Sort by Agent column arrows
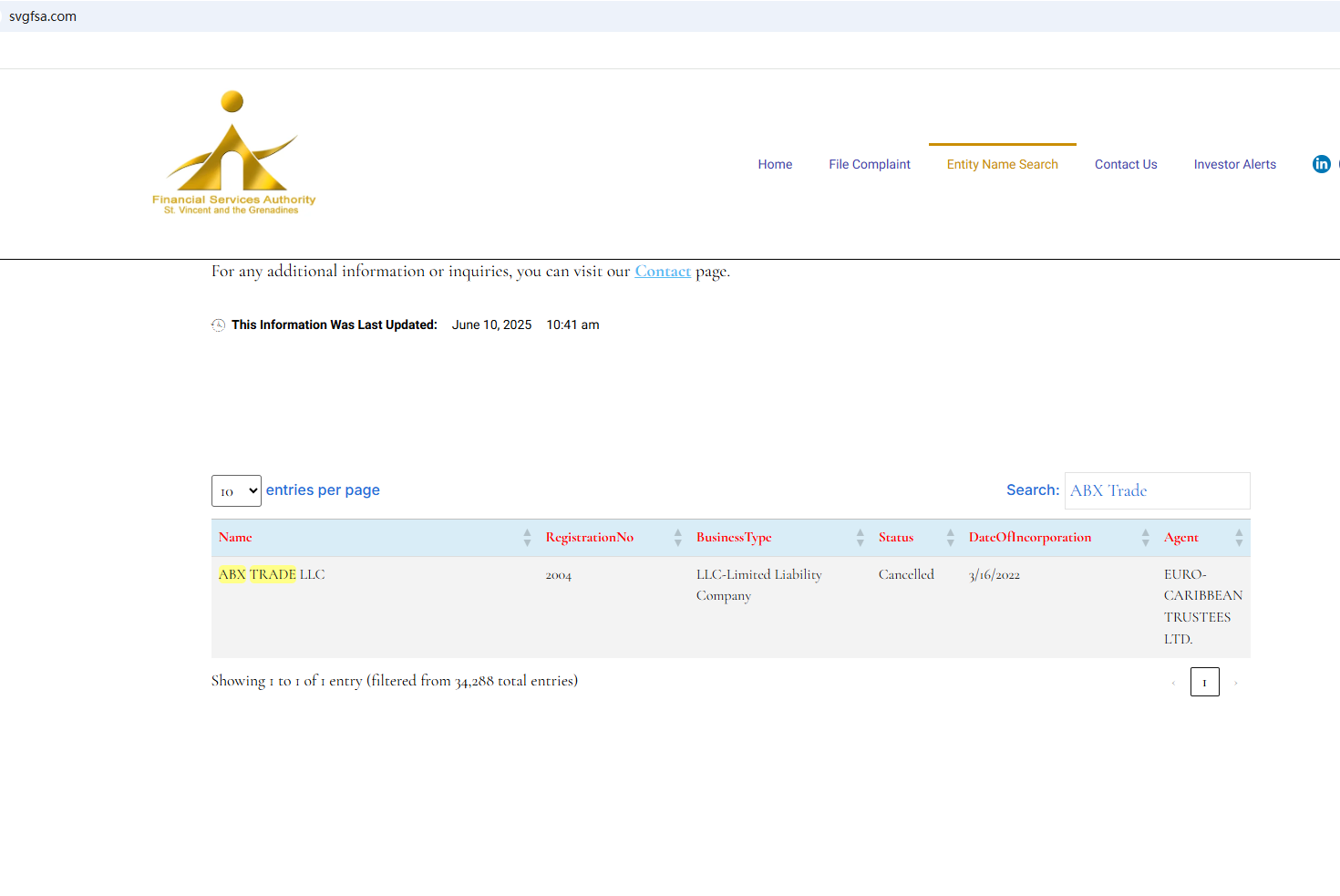 [1238, 538]
